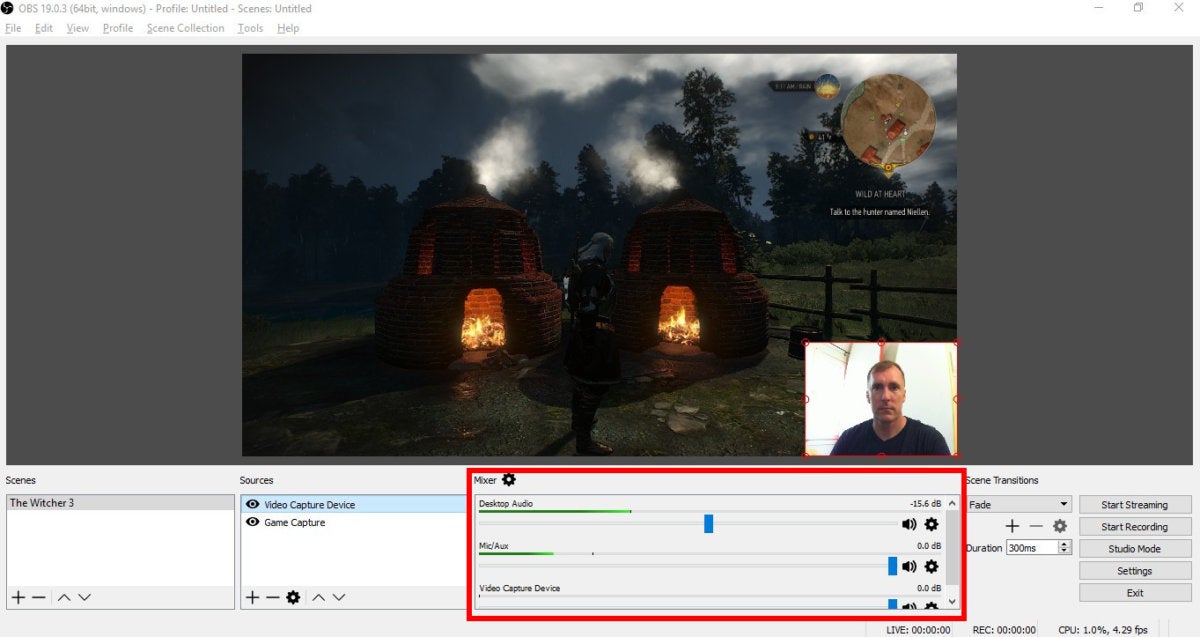The height and width of the screenshot is (637, 1200).
Task: Hide the Game Capture source
Action: (x=253, y=522)
